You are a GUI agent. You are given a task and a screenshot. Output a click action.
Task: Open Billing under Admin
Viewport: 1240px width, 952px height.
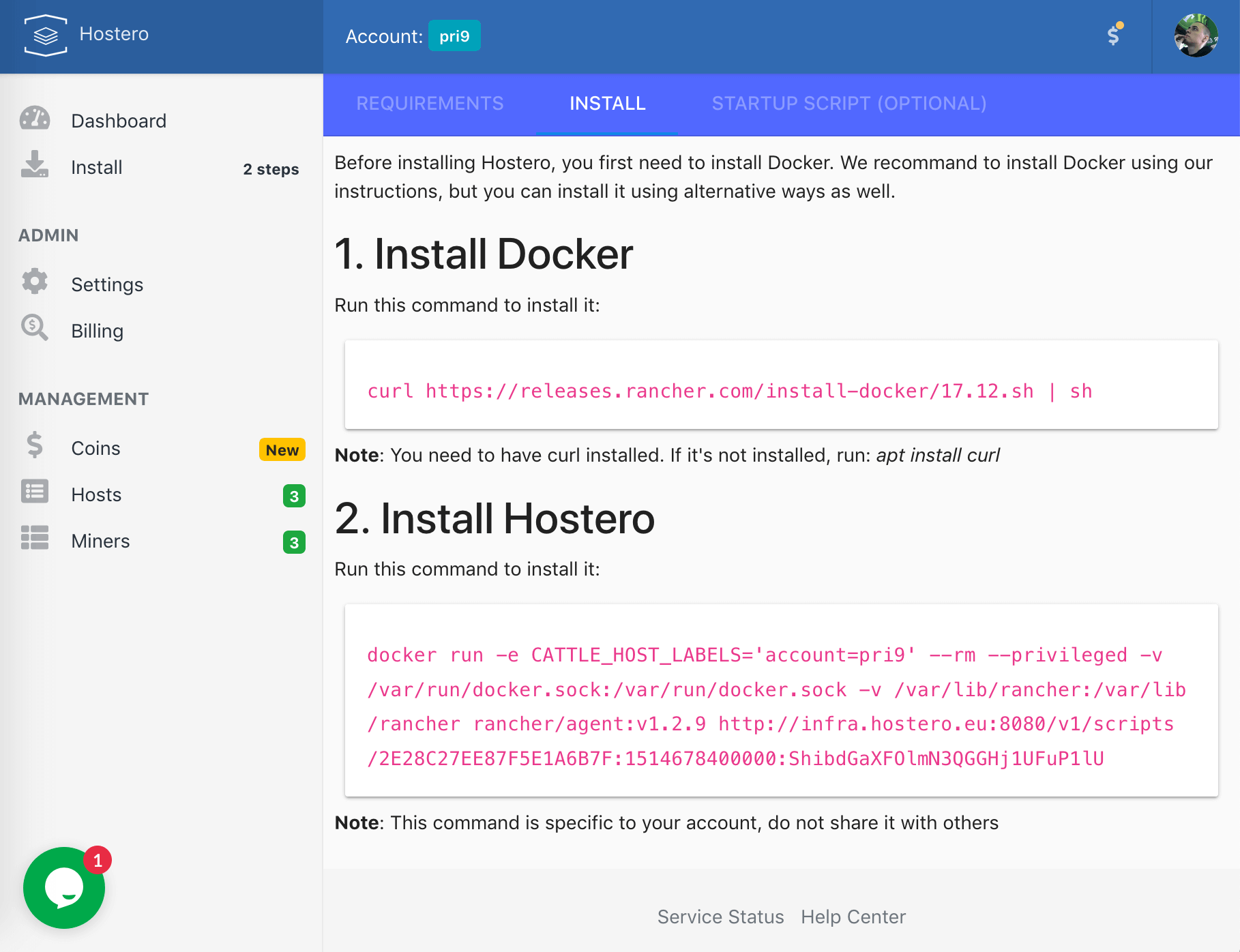[97, 331]
